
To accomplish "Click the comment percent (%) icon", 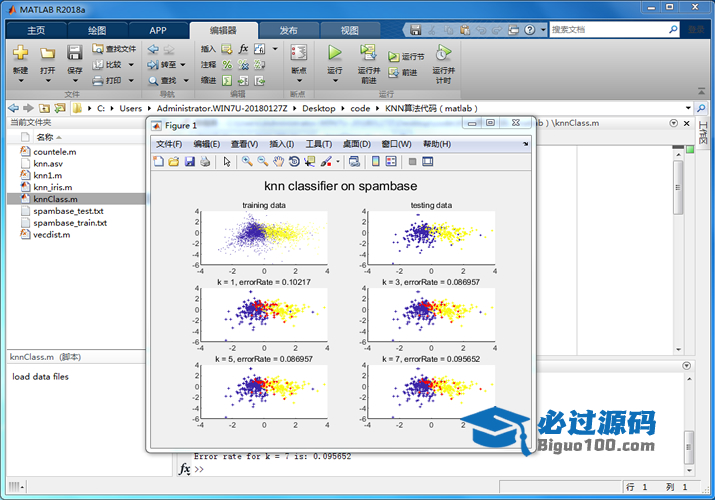I will (227, 65).
